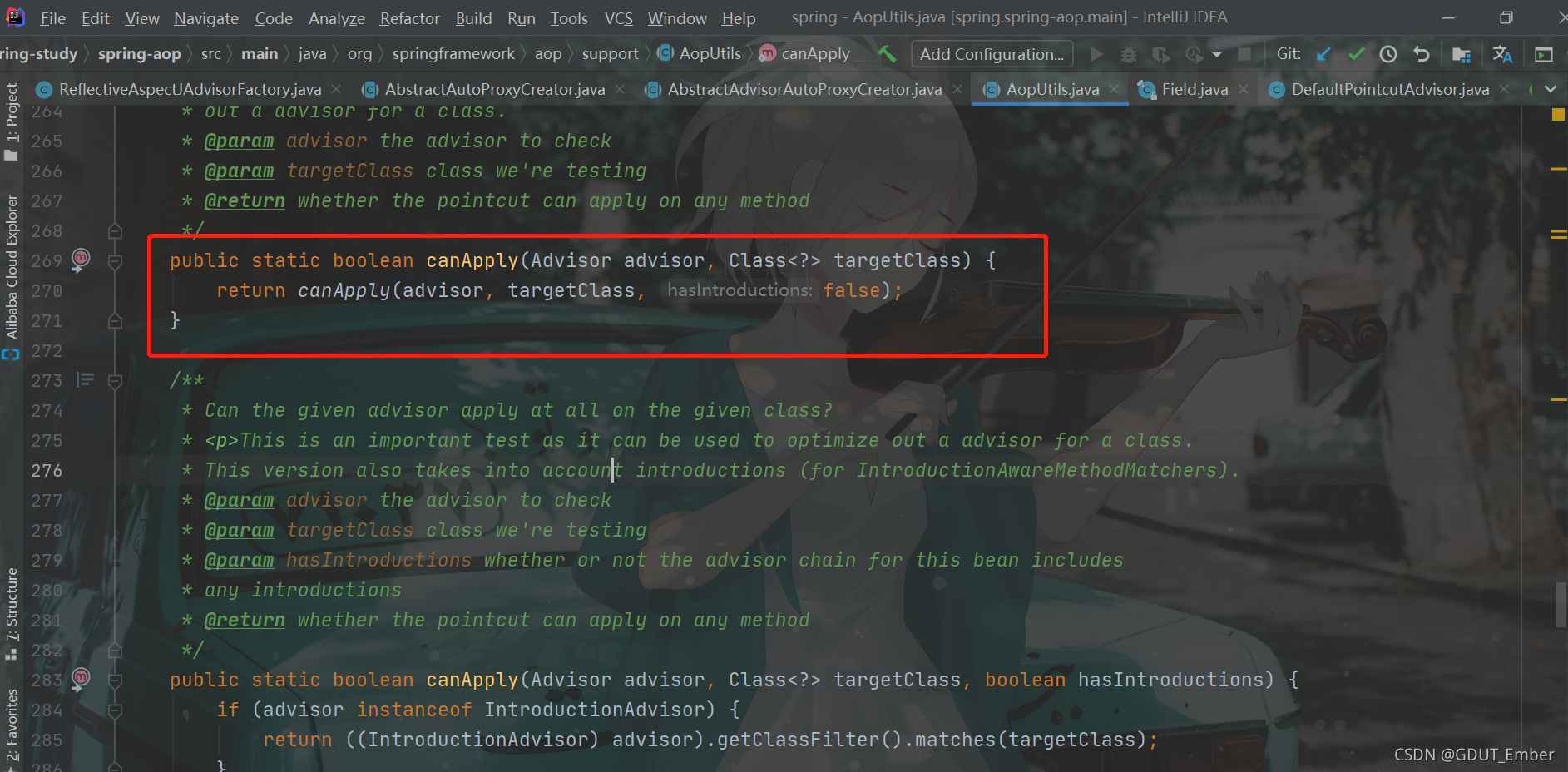Open the run configurations dropdown arrow

1217,55
